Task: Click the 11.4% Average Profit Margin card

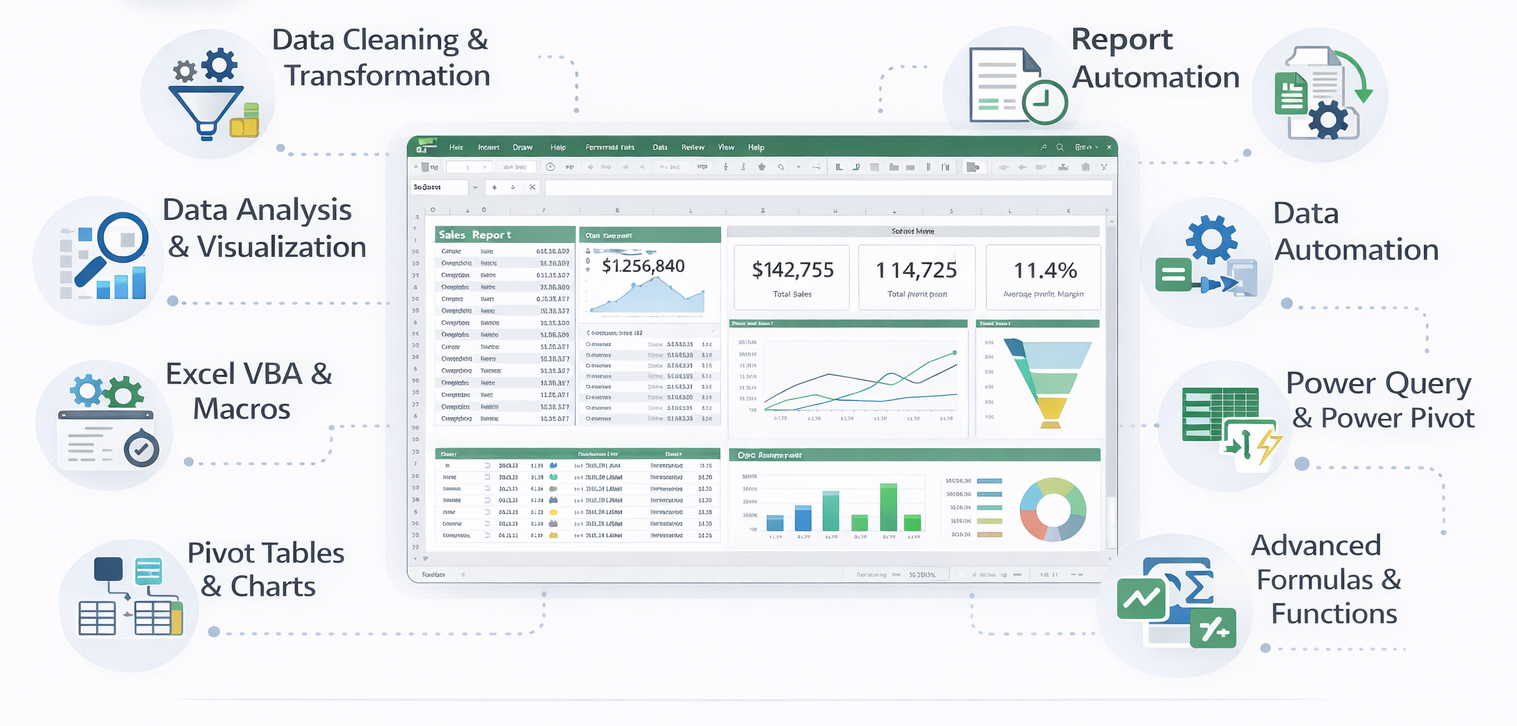Action: [1044, 278]
